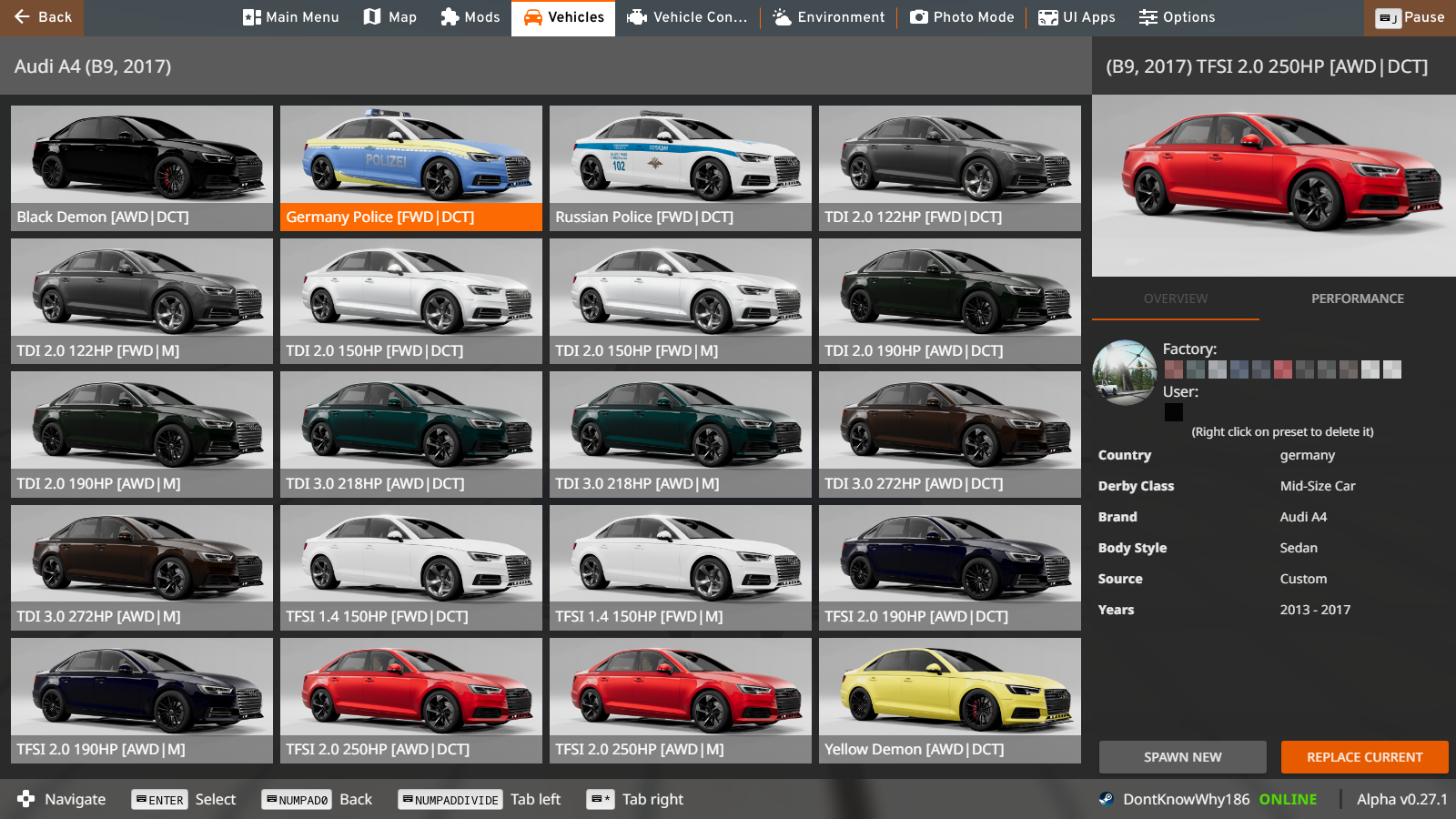
Task: Select the TDI 2.0 190HP [AWD|DCT] car
Action: coord(950,301)
